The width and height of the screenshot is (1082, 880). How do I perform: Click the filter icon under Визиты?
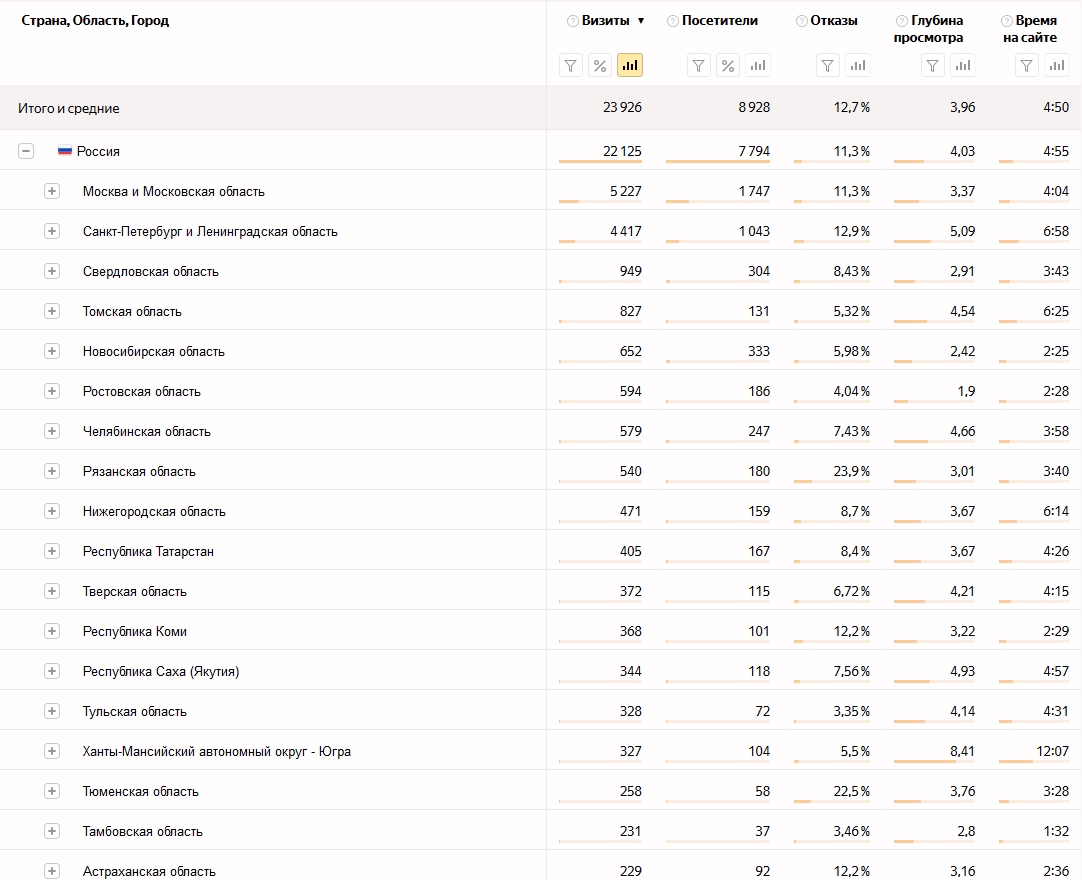pos(571,66)
